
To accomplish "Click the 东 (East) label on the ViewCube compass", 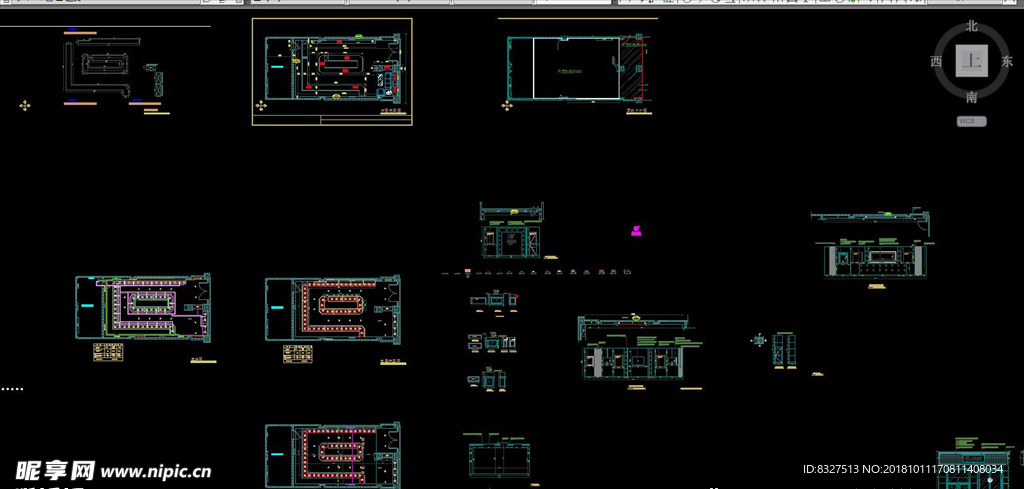I will pyautogui.click(x=1006, y=62).
